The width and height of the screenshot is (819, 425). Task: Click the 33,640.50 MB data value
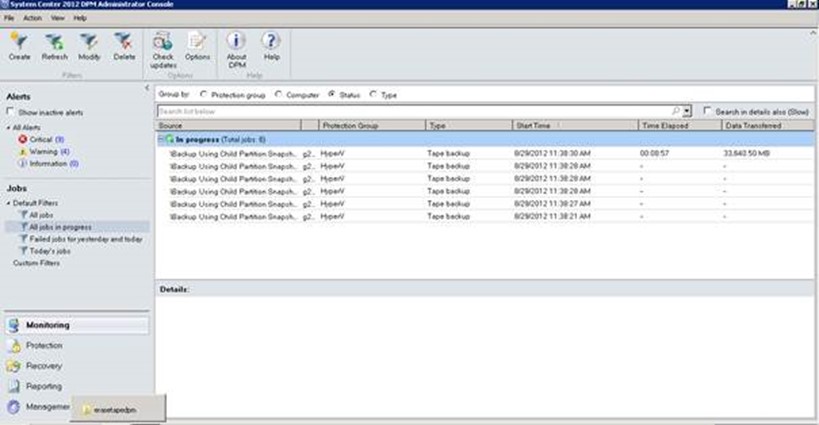tap(746, 154)
